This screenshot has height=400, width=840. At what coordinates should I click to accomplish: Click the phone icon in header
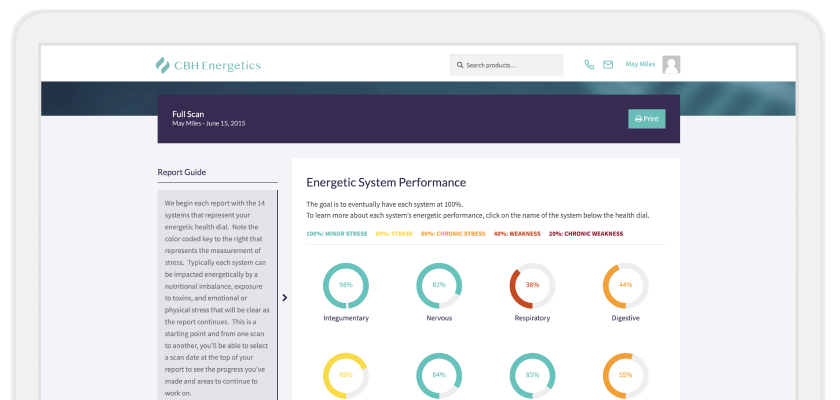(589, 65)
